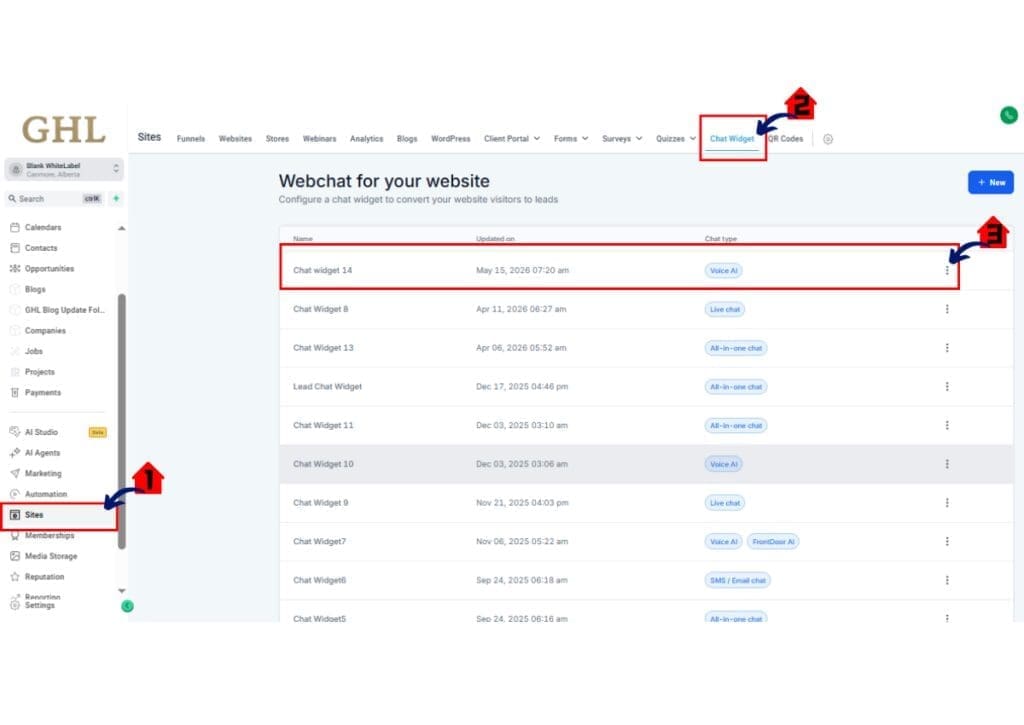Image resolution: width=1024 pixels, height=725 pixels.
Task: Click the Name column header
Action: point(303,239)
